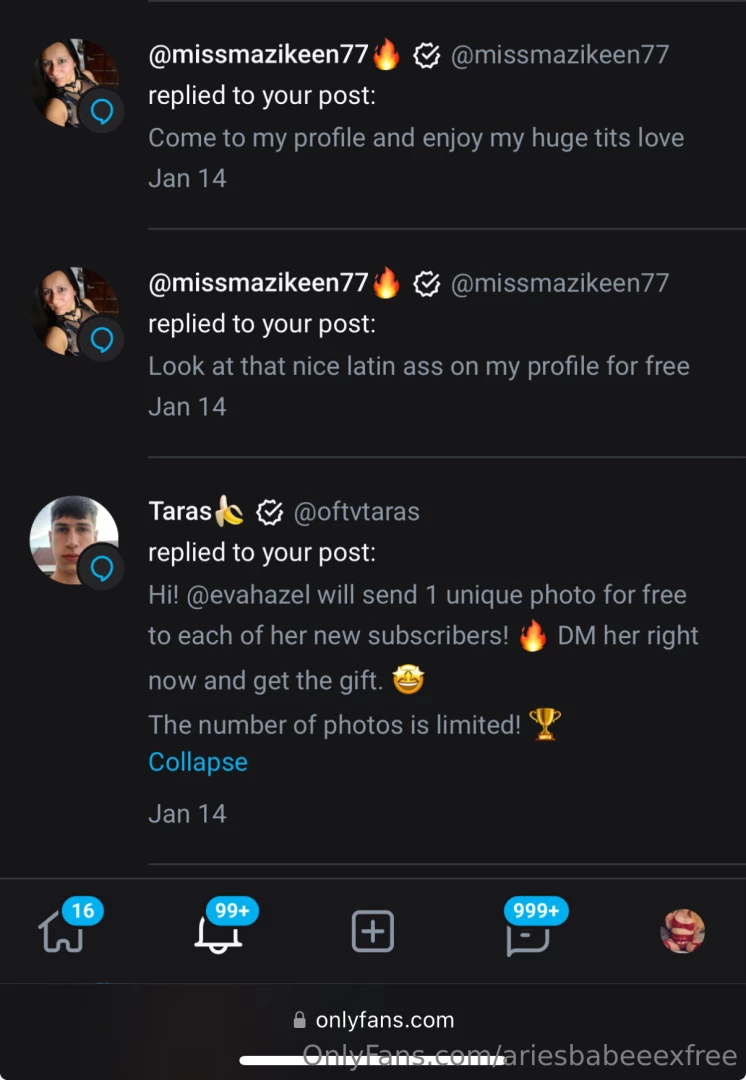
Task: Tap the onlyfans.com address bar
Action: [x=373, y=1020]
